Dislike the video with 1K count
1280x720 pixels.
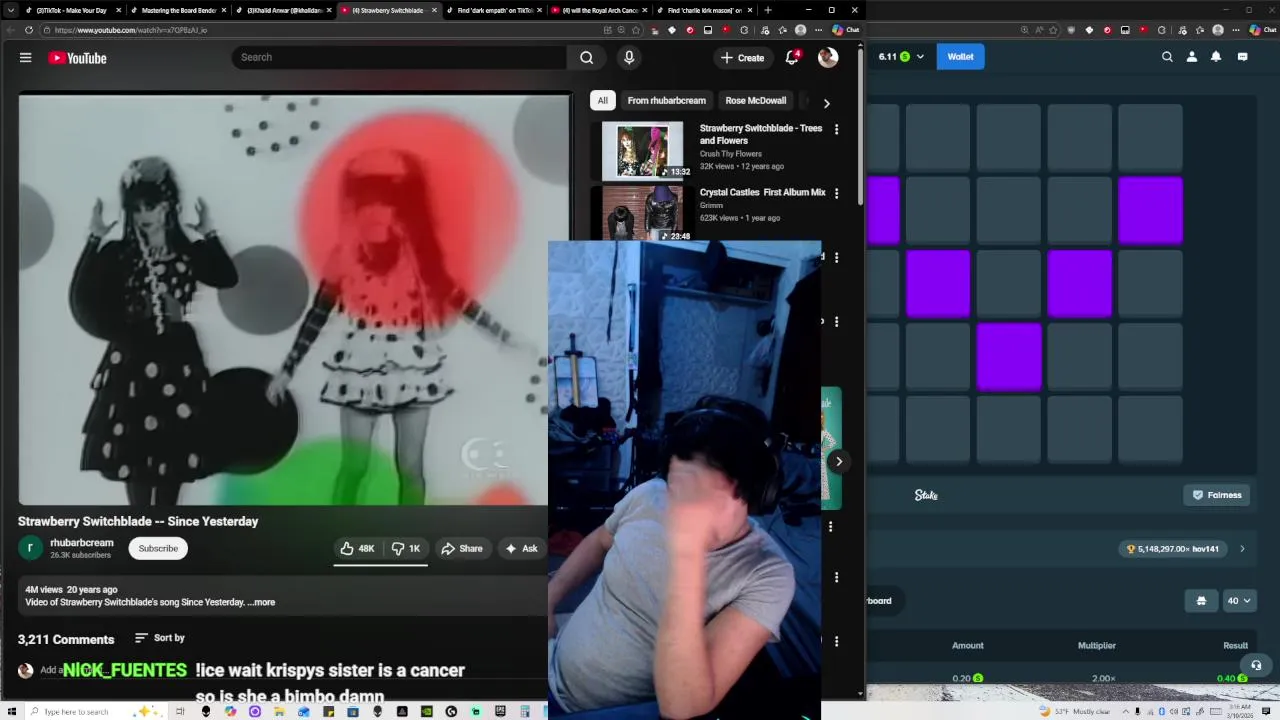pyautogui.click(x=406, y=548)
